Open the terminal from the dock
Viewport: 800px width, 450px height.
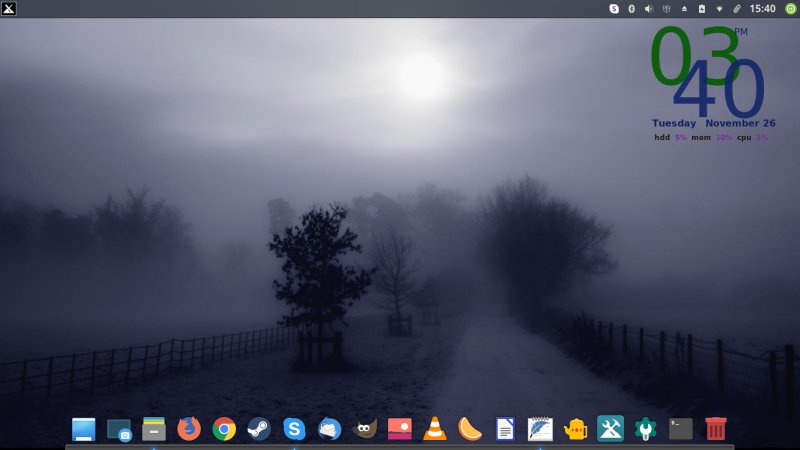tap(681, 429)
